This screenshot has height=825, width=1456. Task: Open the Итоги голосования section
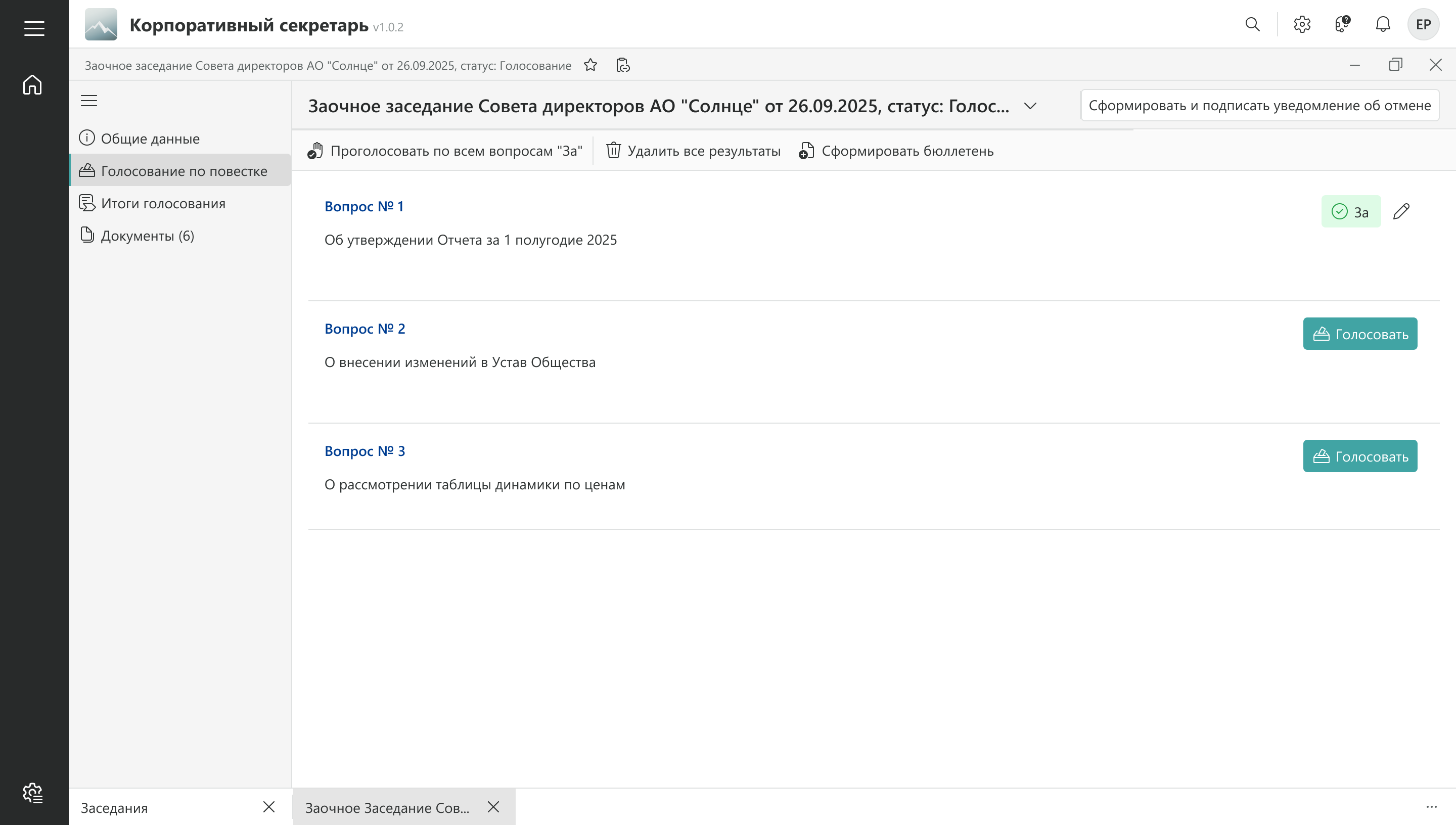[x=163, y=203]
